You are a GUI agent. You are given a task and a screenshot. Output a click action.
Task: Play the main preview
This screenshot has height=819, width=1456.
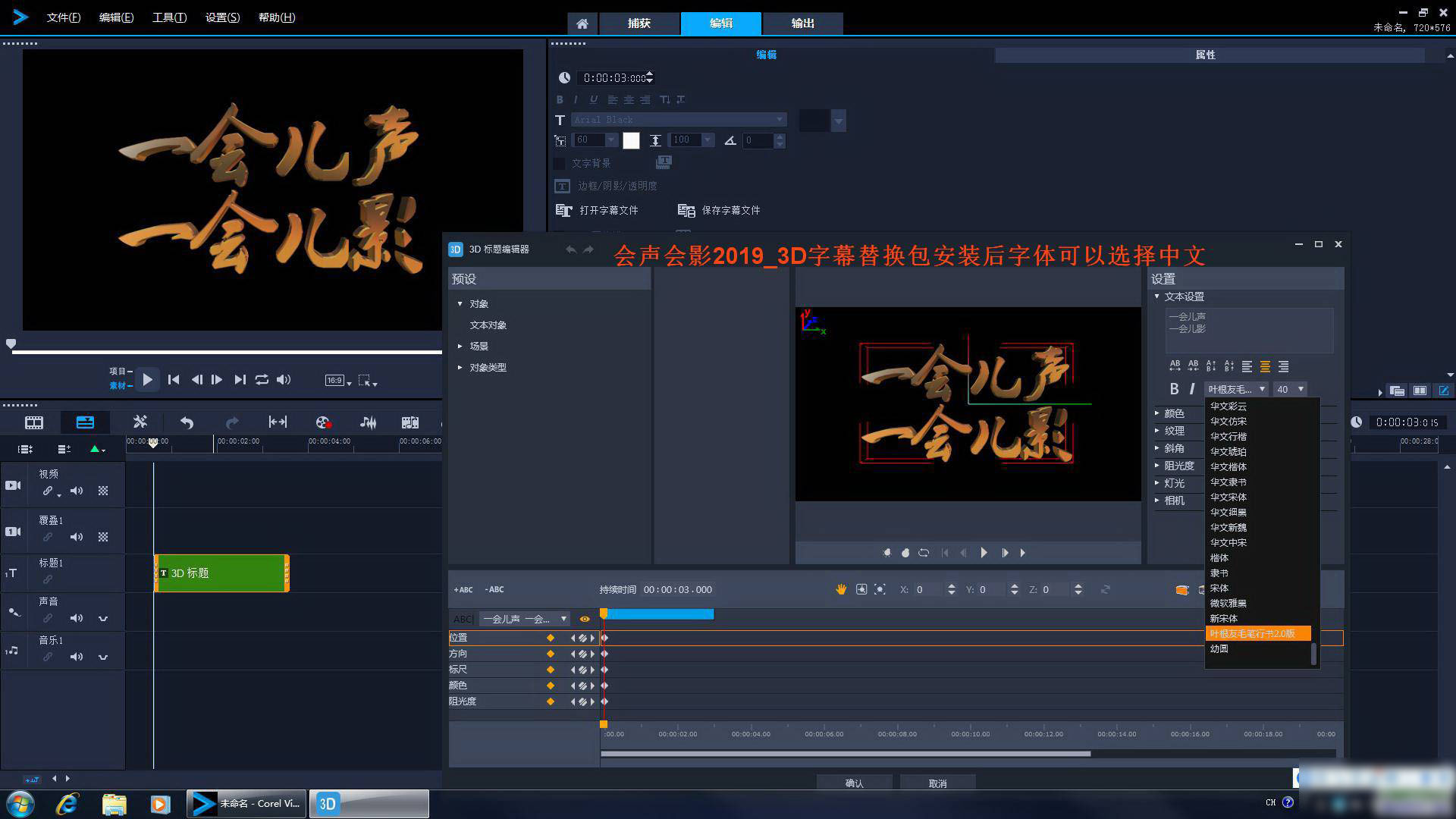(x=148, y=380)
